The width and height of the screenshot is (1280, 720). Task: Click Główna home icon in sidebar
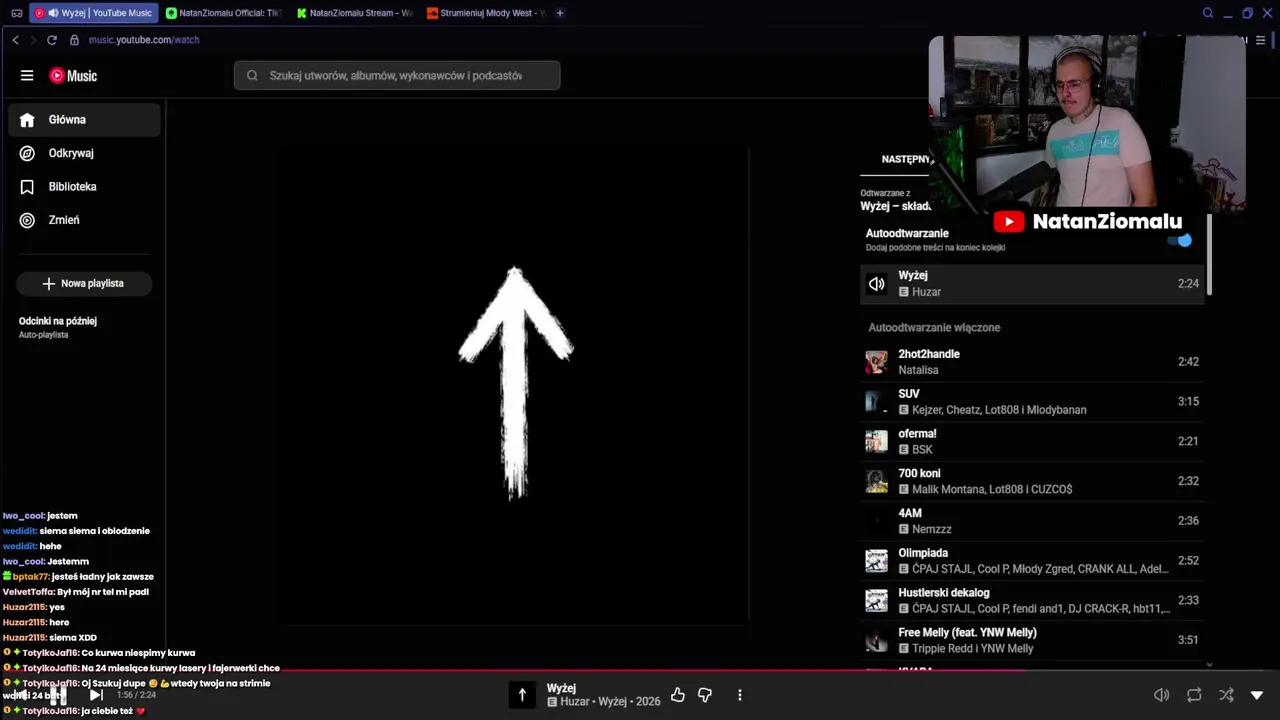point(27,120)
